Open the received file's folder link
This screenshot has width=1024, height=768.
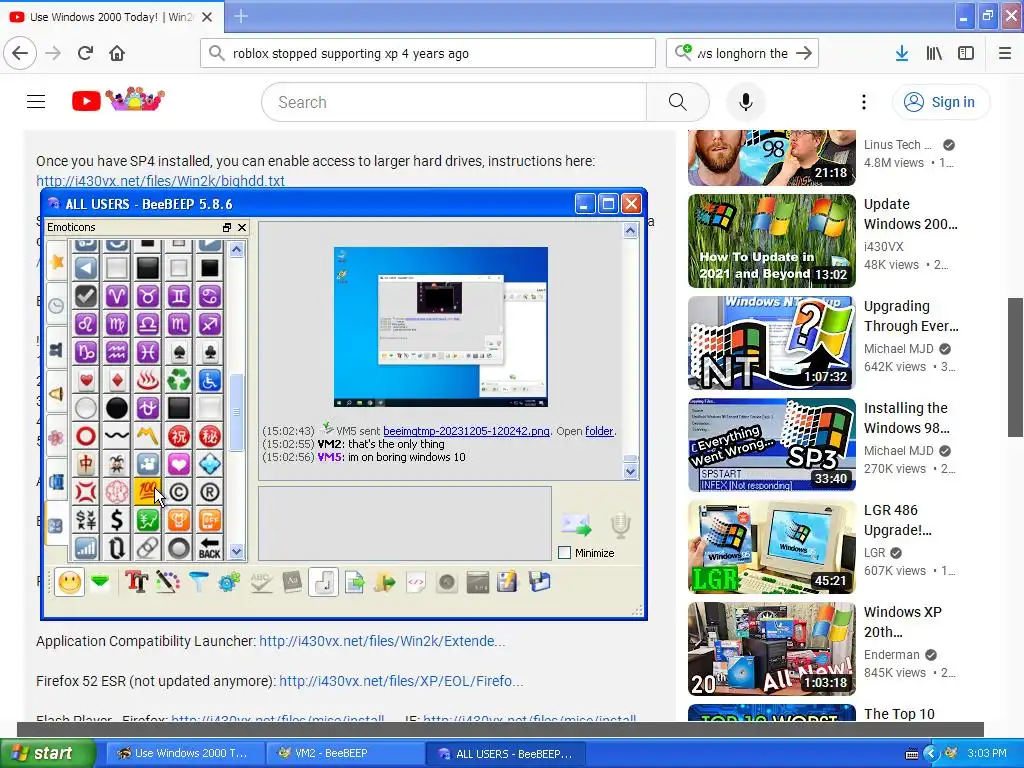[599, 431]
